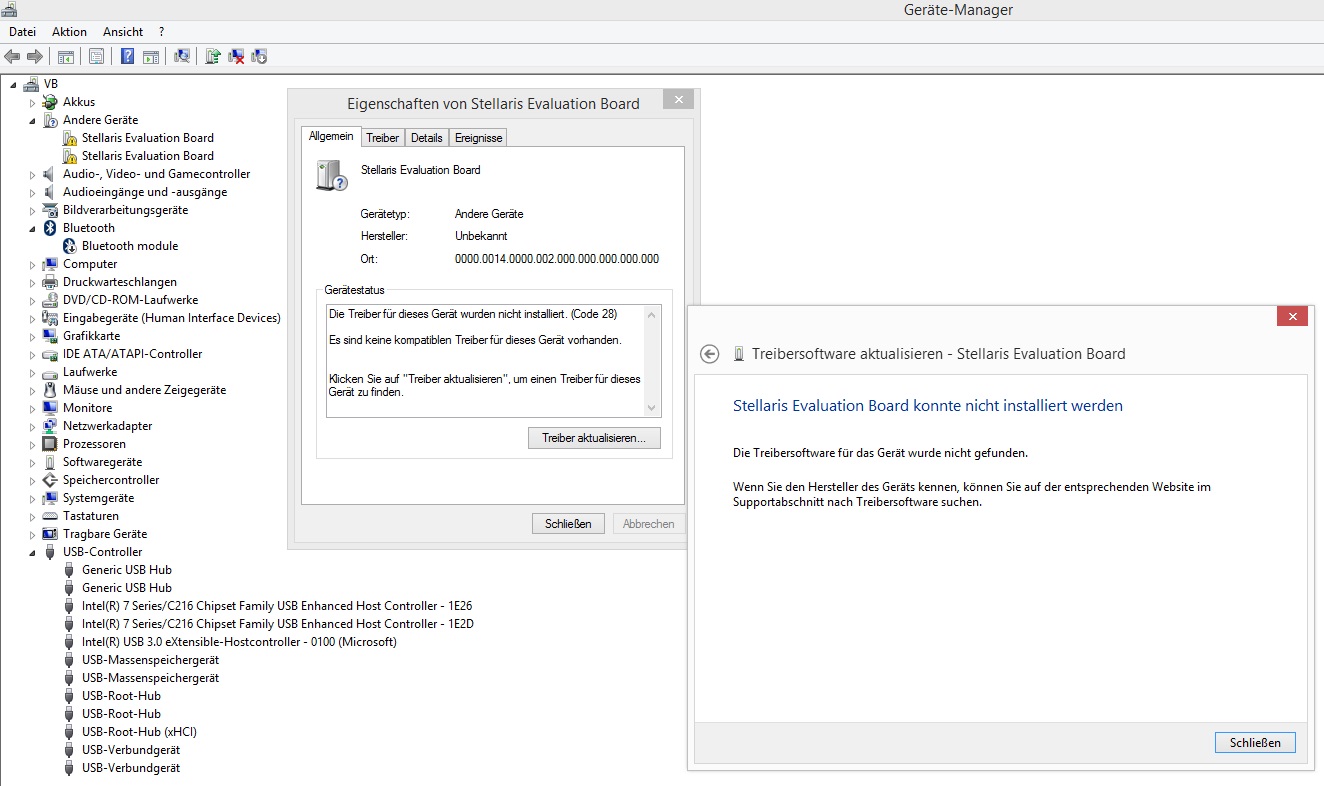Expand Audio-, Video- und Gamecontroller
This screenshot has width=1324, height=786.
tap(32, 174)
